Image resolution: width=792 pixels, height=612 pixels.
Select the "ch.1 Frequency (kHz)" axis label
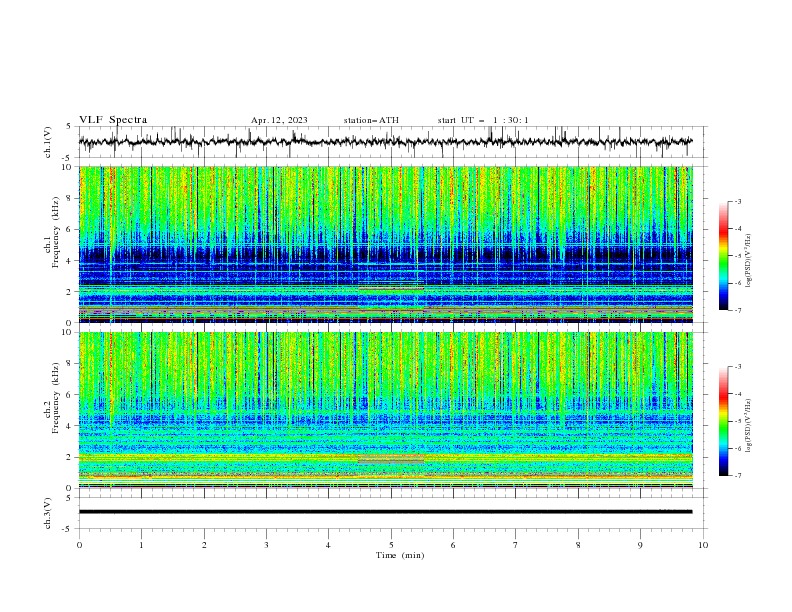[x=53, y=232]
